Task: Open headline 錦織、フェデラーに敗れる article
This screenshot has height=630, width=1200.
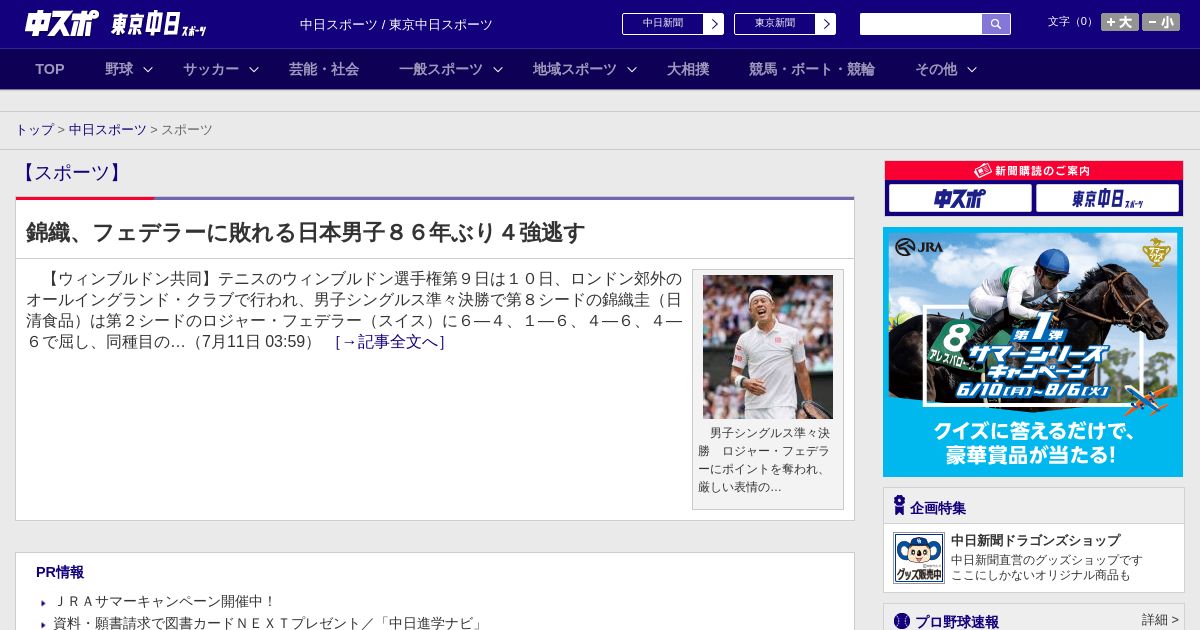Action: tap(306, 233)
